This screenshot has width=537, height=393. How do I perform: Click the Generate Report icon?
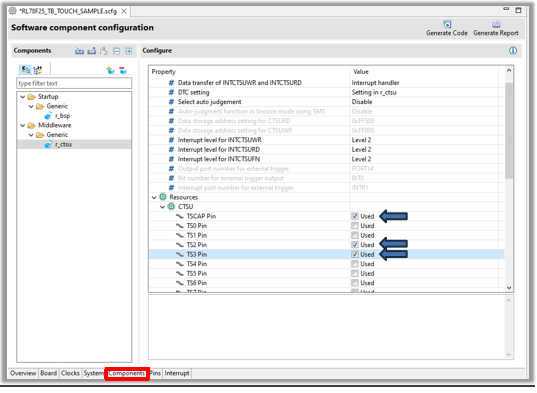pyautogui.click(x=496, y=24)
